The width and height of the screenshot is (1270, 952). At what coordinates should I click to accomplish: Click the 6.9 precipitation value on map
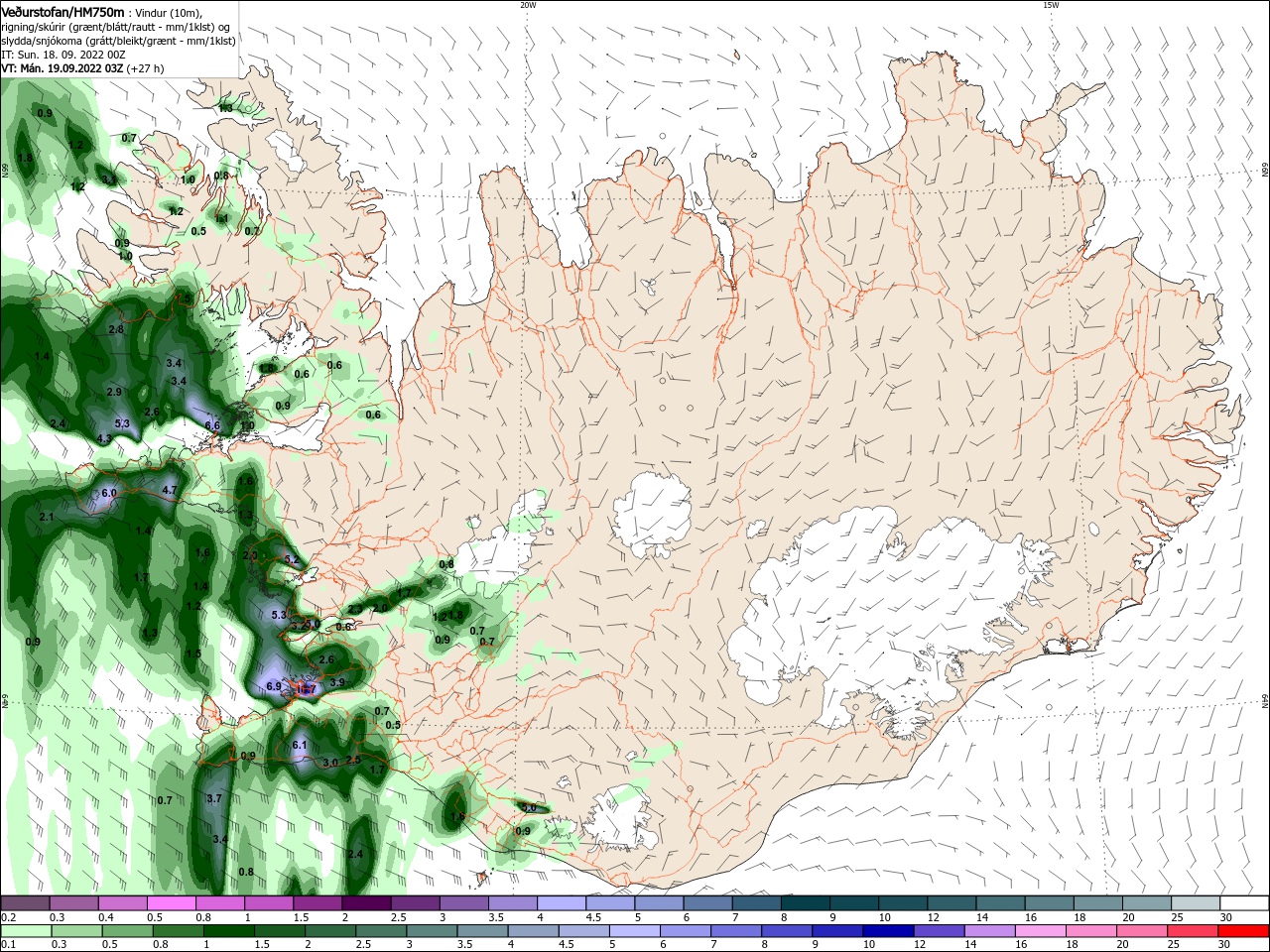[275, 686]
